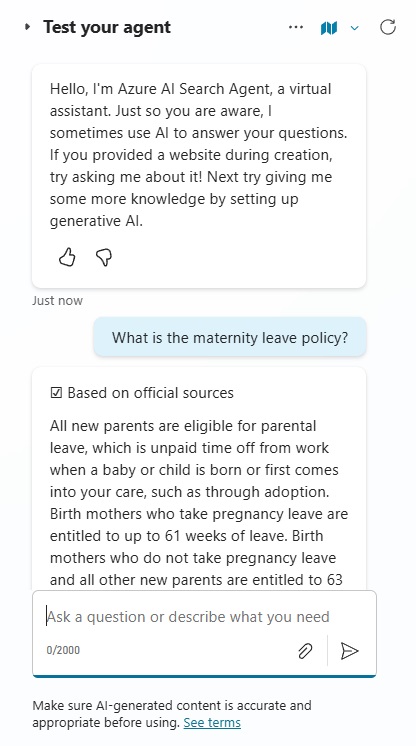Open the See terms link
Screen dimensions: 416x746
tap(212, 723)
